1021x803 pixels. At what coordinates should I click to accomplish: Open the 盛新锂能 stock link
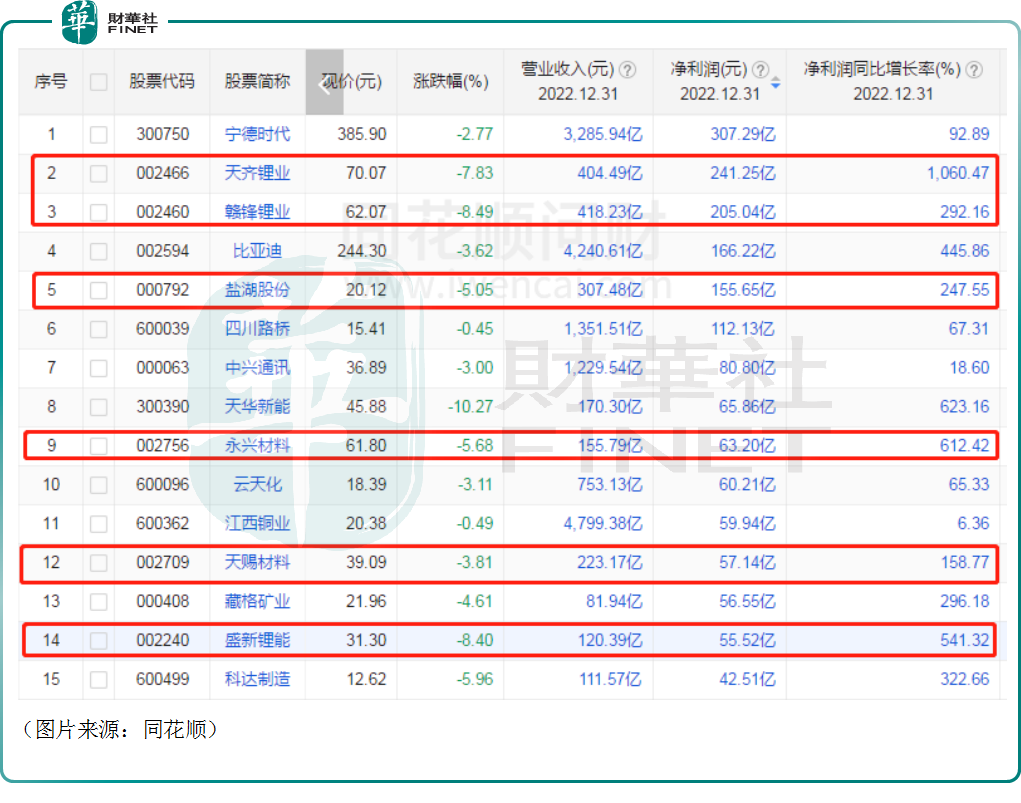tap(257, 640)
